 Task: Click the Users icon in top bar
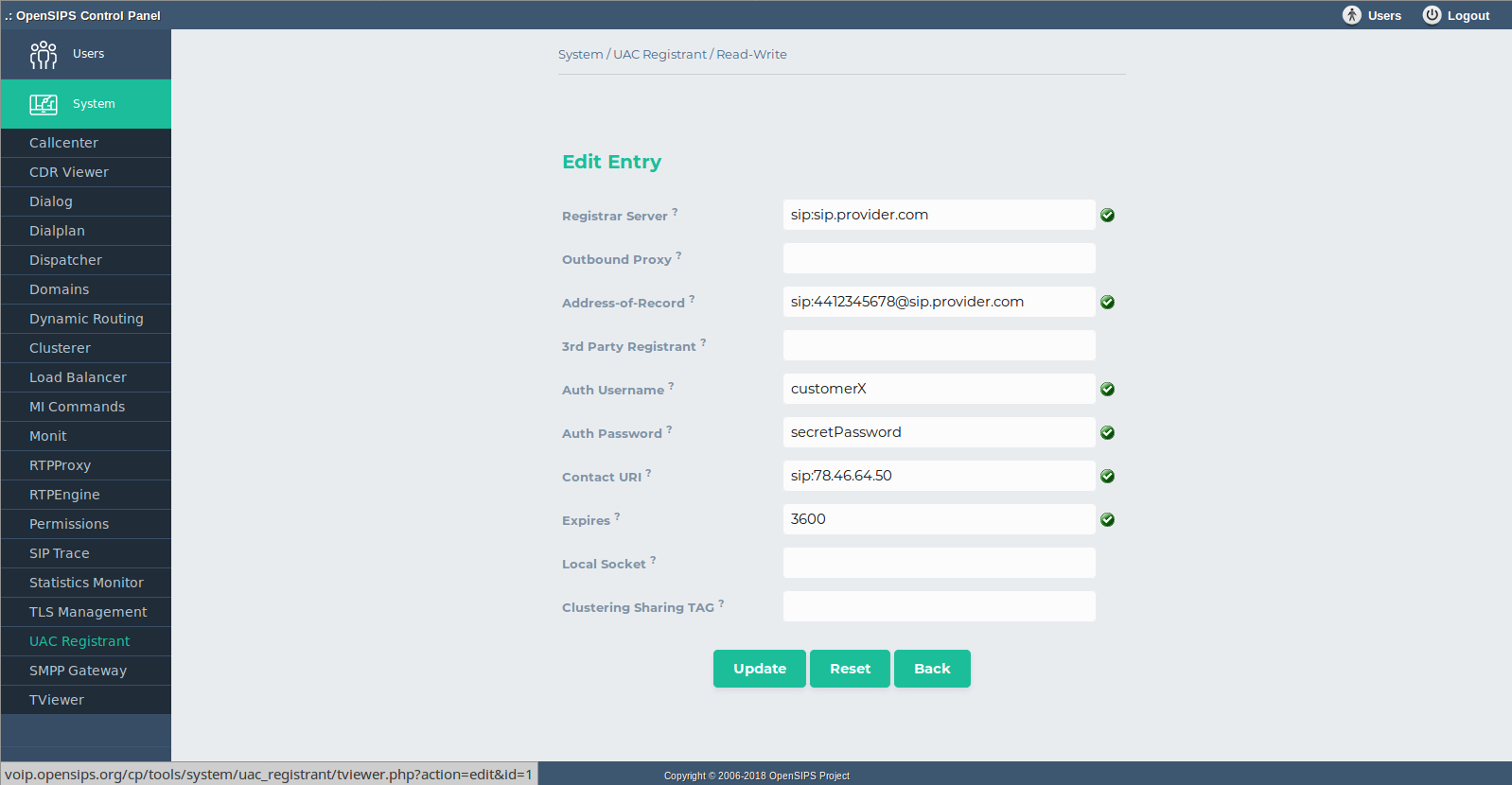click(x=1352, y=15)
